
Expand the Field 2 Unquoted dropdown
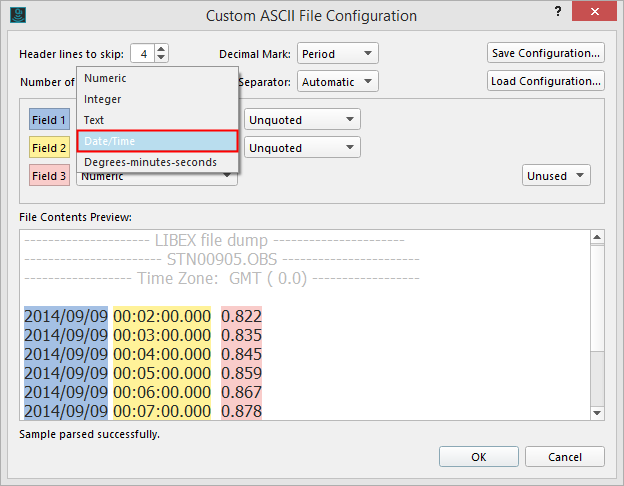tap(302, 148)
